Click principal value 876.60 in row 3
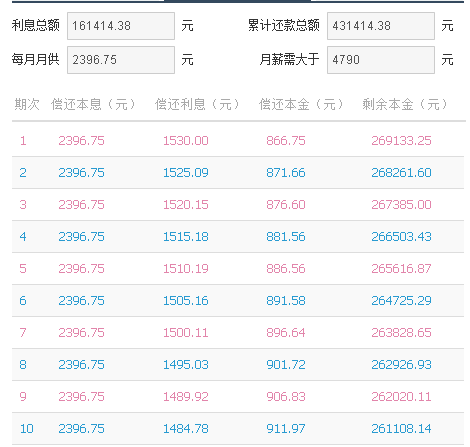 [x=286, y=205]
